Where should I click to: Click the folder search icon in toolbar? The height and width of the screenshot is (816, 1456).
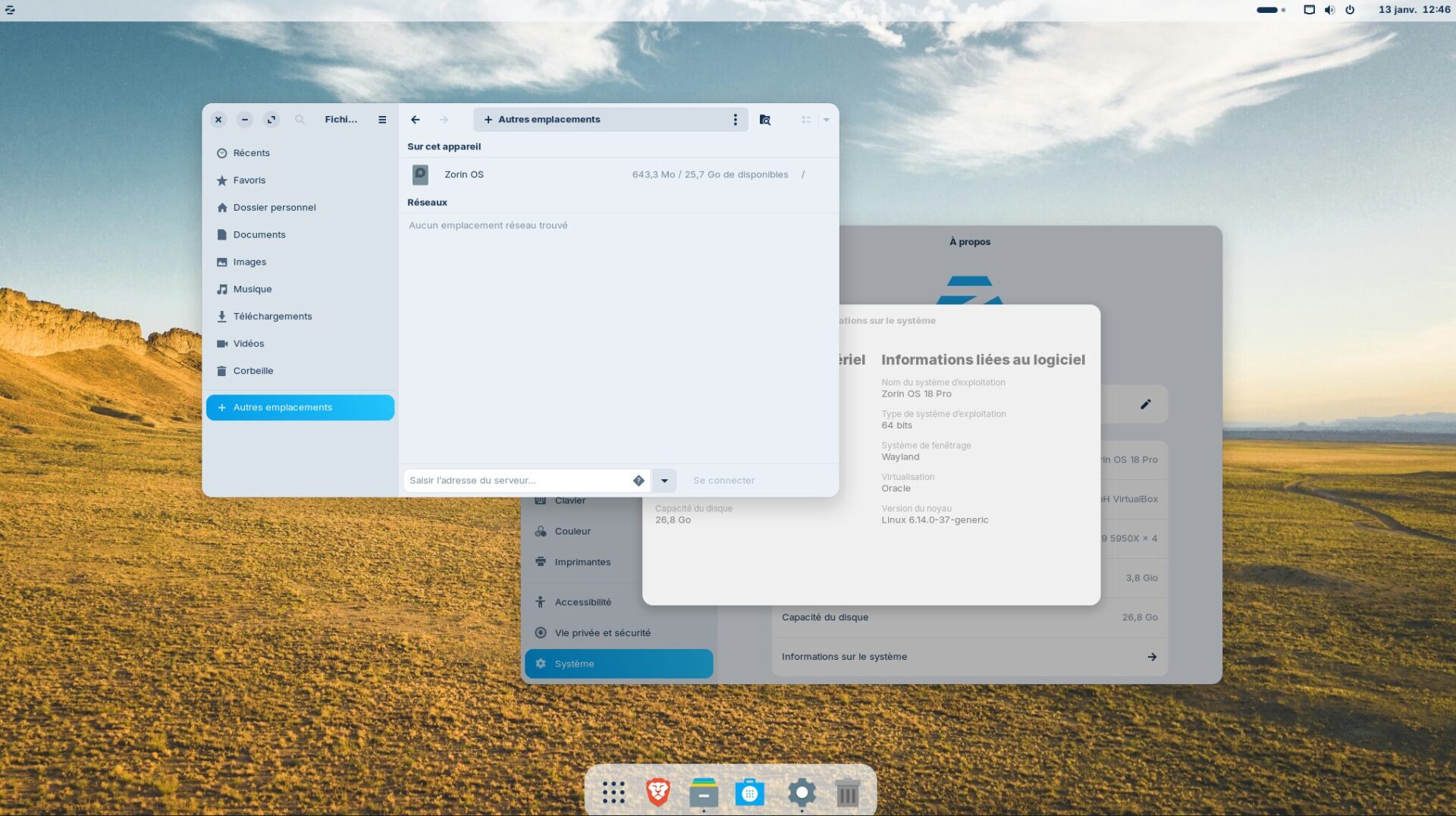pyautogui.click(x=765, y=120)
